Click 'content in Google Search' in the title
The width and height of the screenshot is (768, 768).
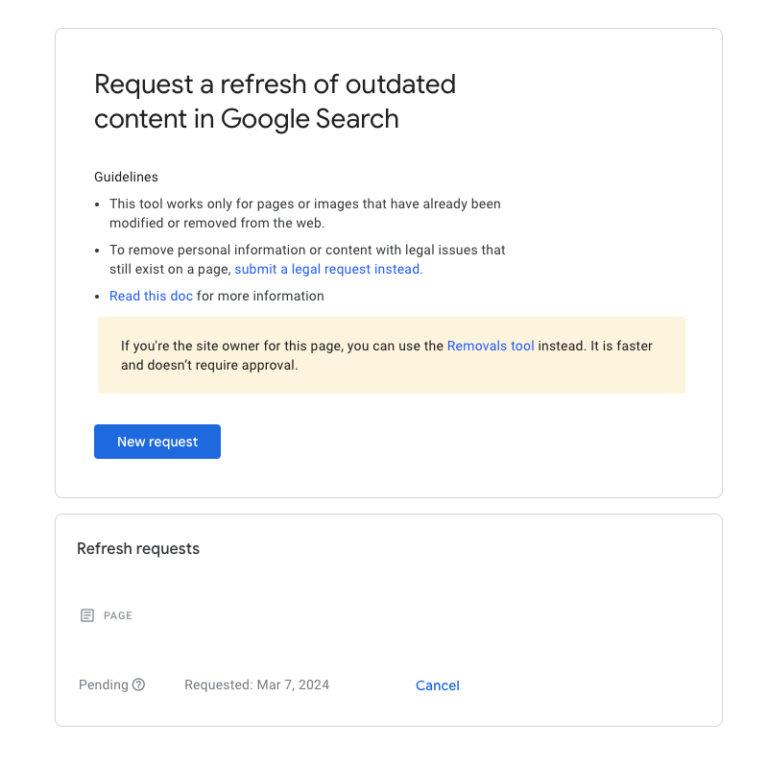pyautogui.click(x=246, y=119)
